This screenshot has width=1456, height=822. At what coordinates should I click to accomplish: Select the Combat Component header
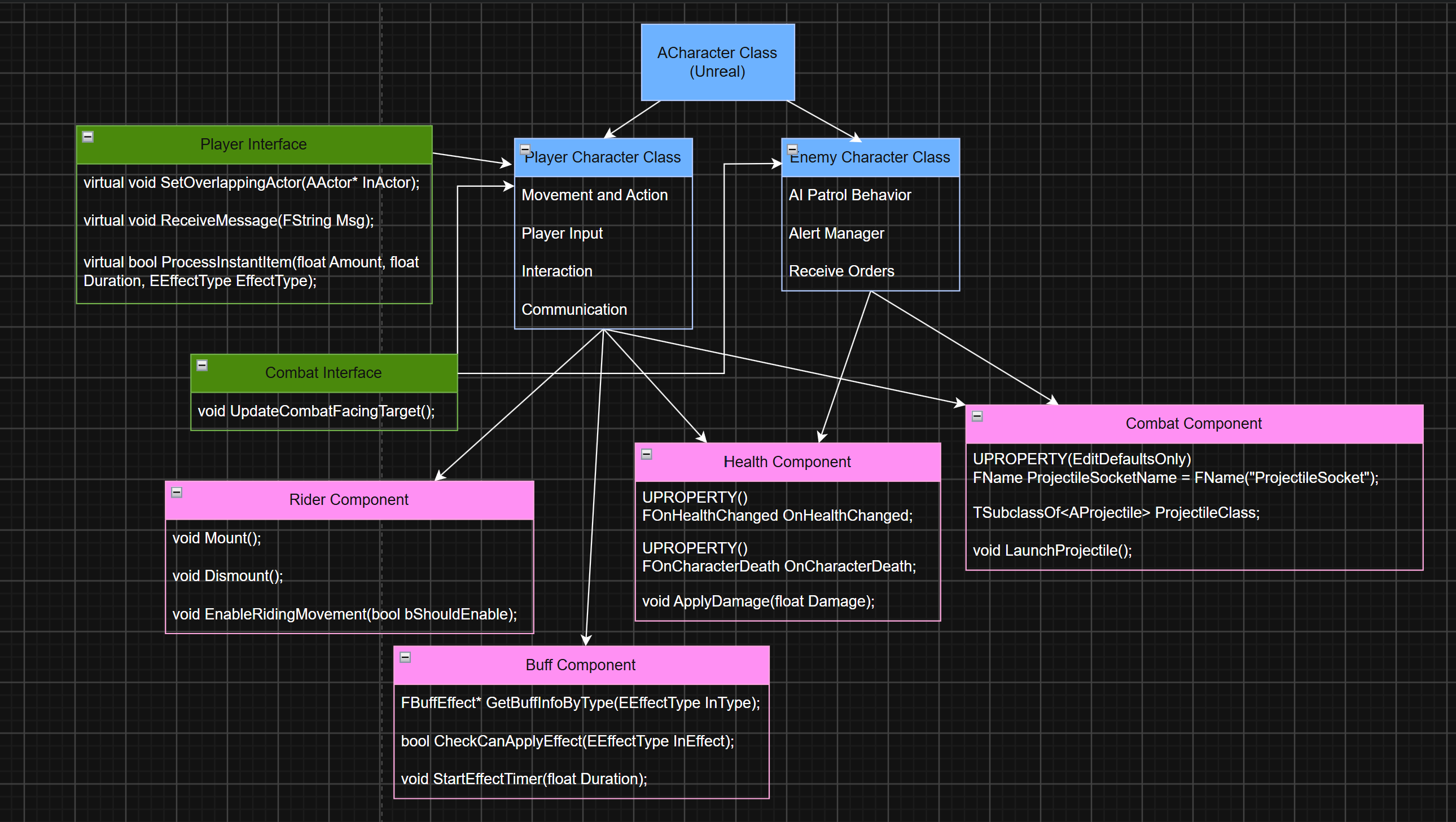pos(1194,424)
